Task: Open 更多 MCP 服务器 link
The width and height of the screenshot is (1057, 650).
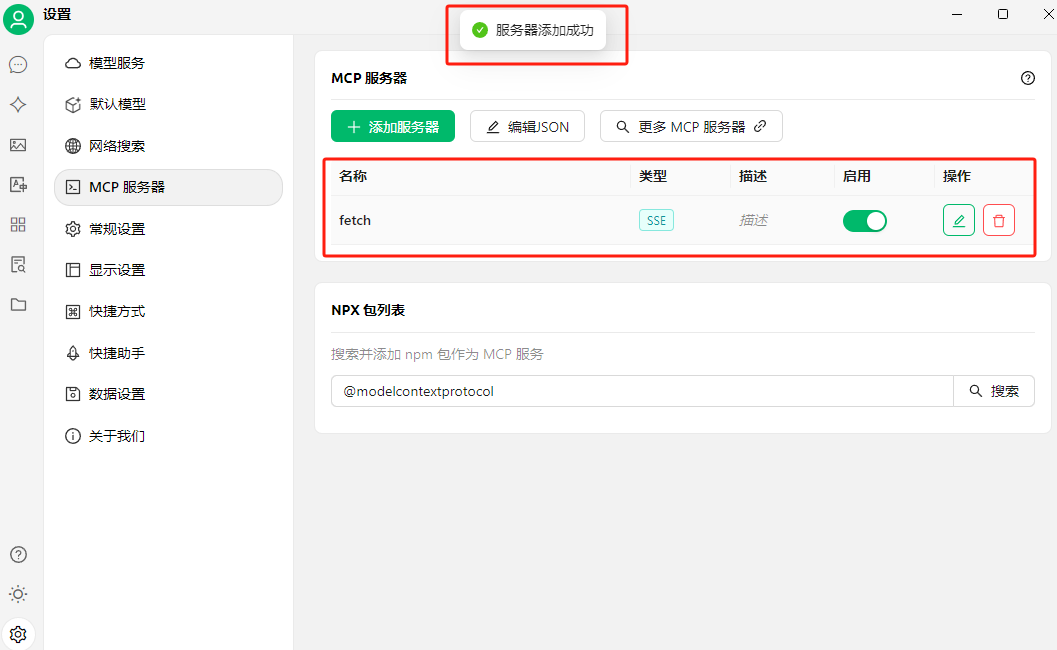Action: [691, 127]
